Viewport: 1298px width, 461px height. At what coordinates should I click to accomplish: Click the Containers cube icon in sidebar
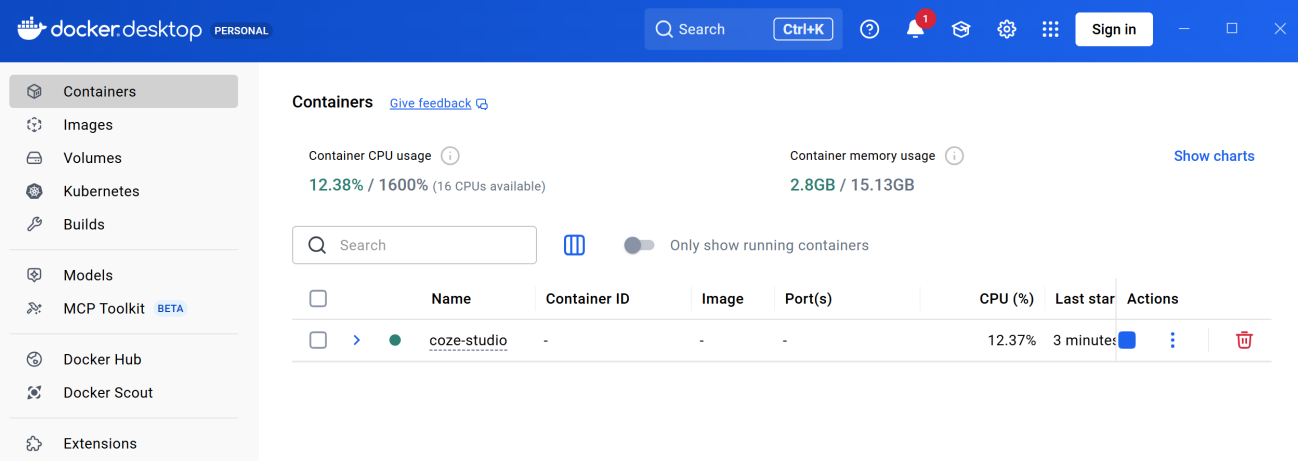click(34, 91)
